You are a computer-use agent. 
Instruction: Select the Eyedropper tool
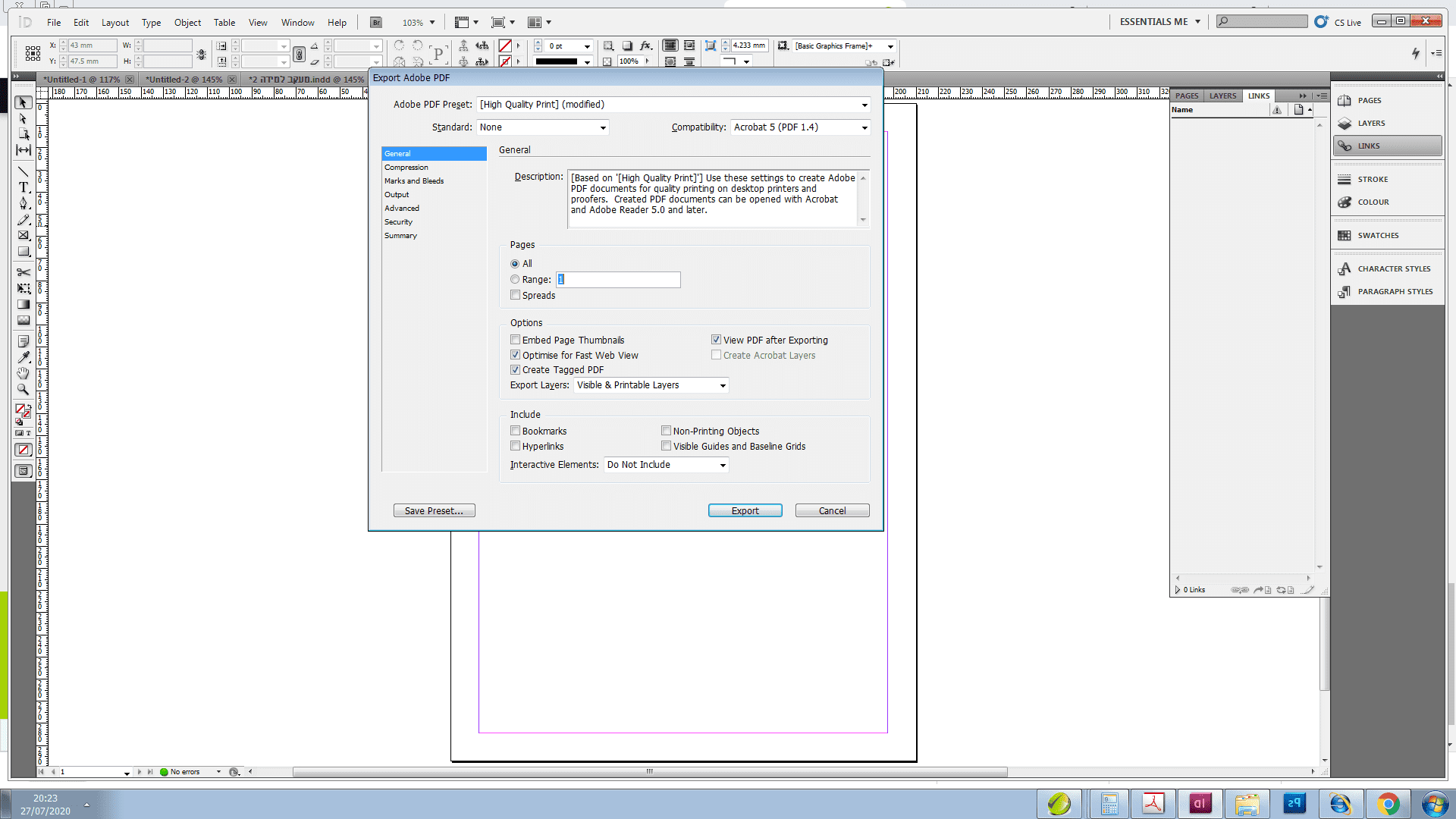coord(24,357)
